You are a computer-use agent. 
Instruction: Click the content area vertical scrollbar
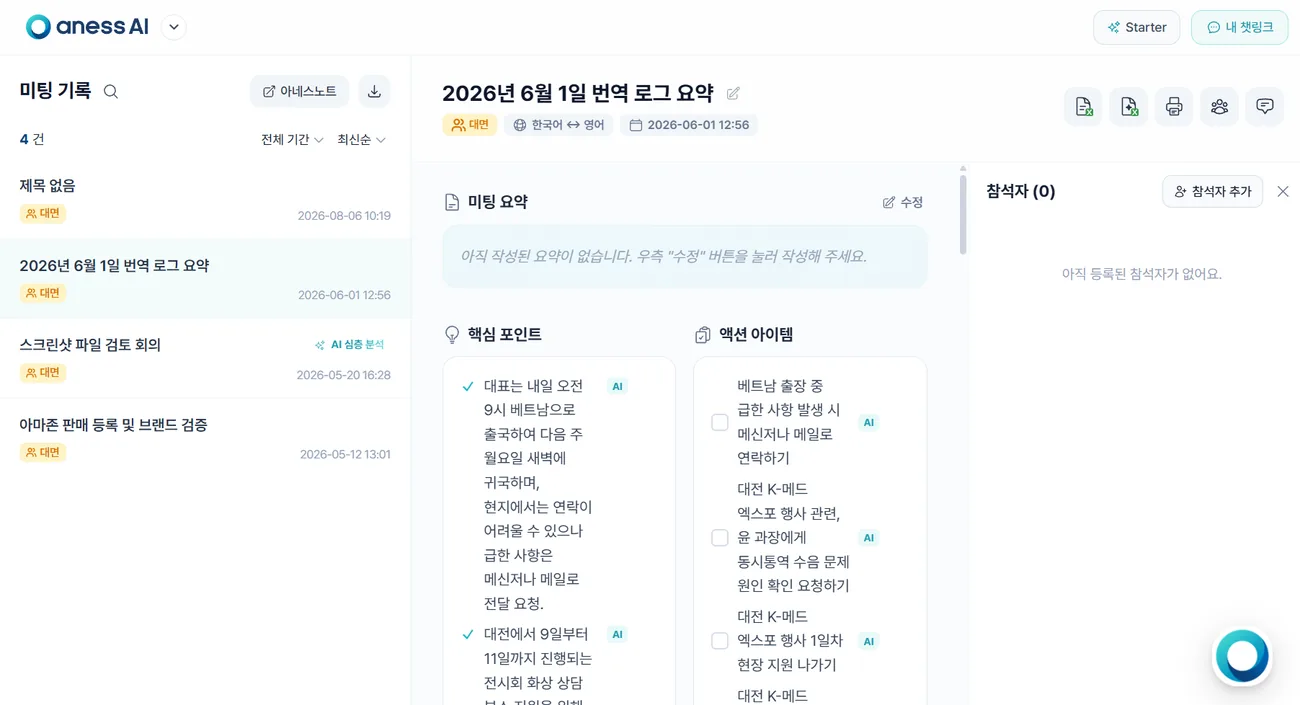click(963, 212)
